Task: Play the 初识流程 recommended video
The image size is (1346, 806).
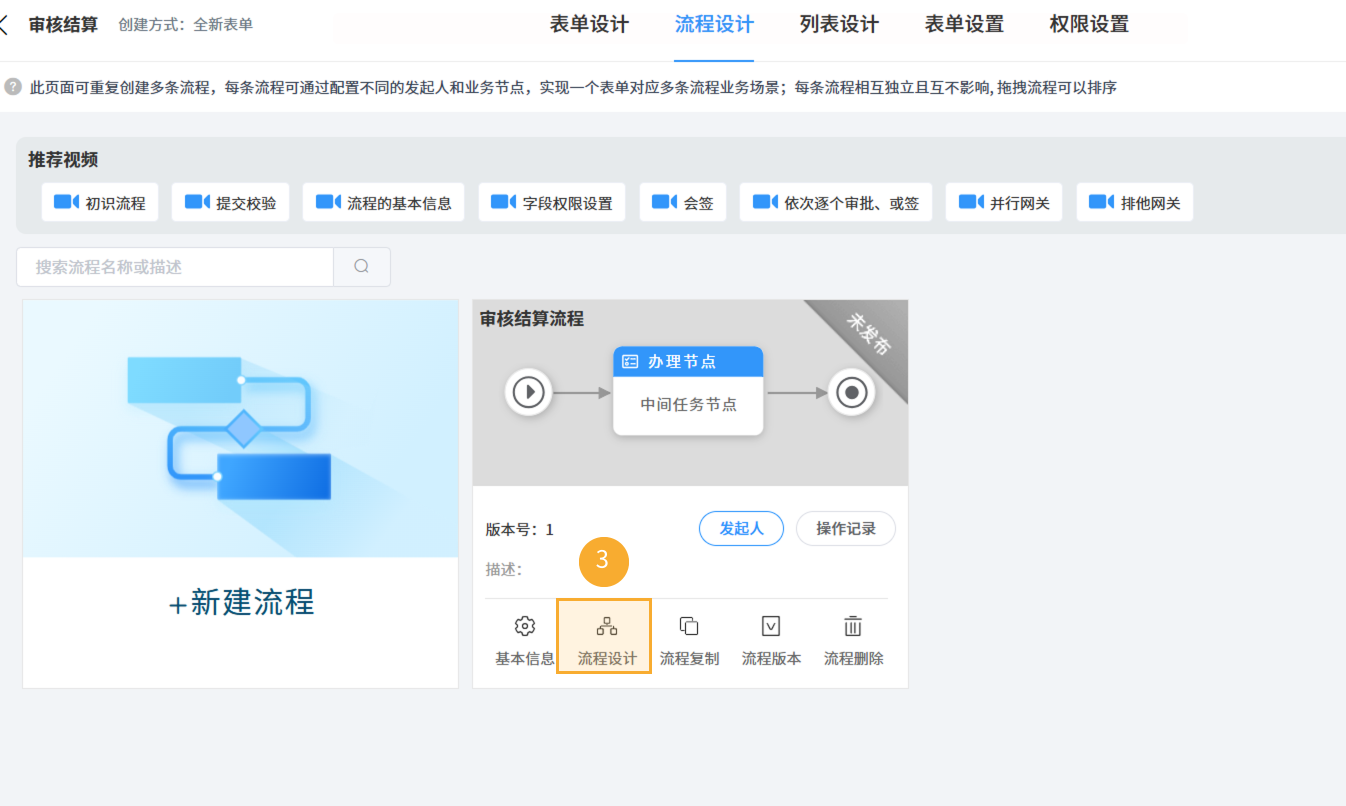Action: coord(100,203)
